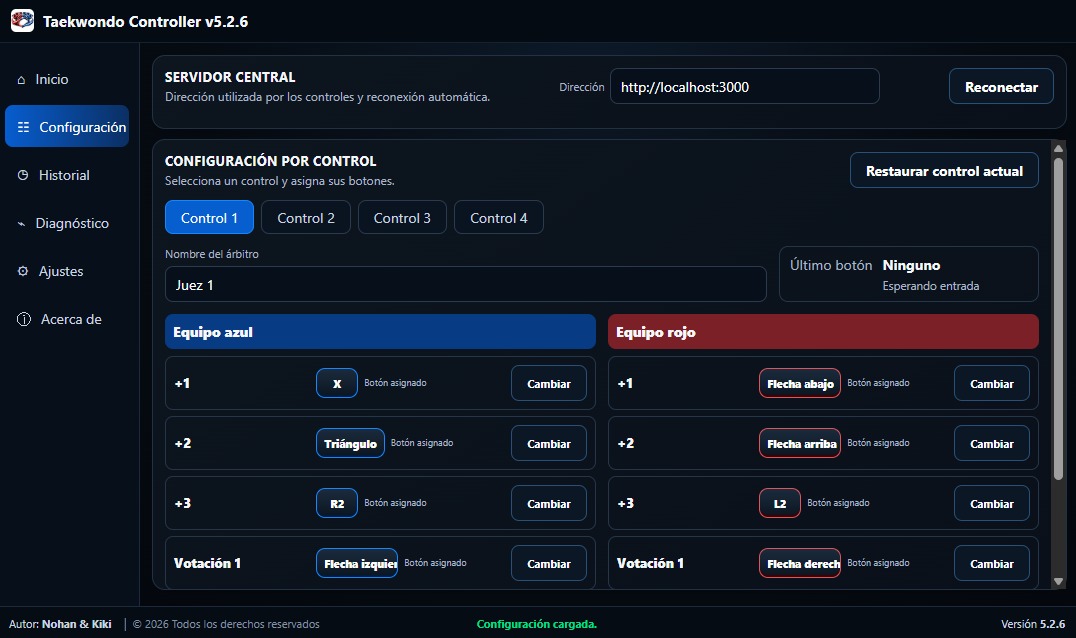Go to Diagnóstico page
The height and width of the screenshot is (638, 1076).
[67, 223]
